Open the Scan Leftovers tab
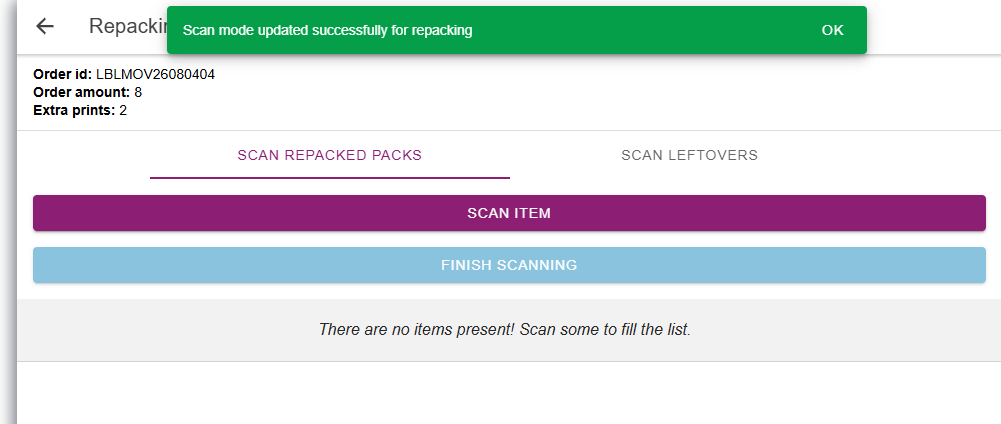The width and height of the screenshot is (1001, 424). coord(689,155)
